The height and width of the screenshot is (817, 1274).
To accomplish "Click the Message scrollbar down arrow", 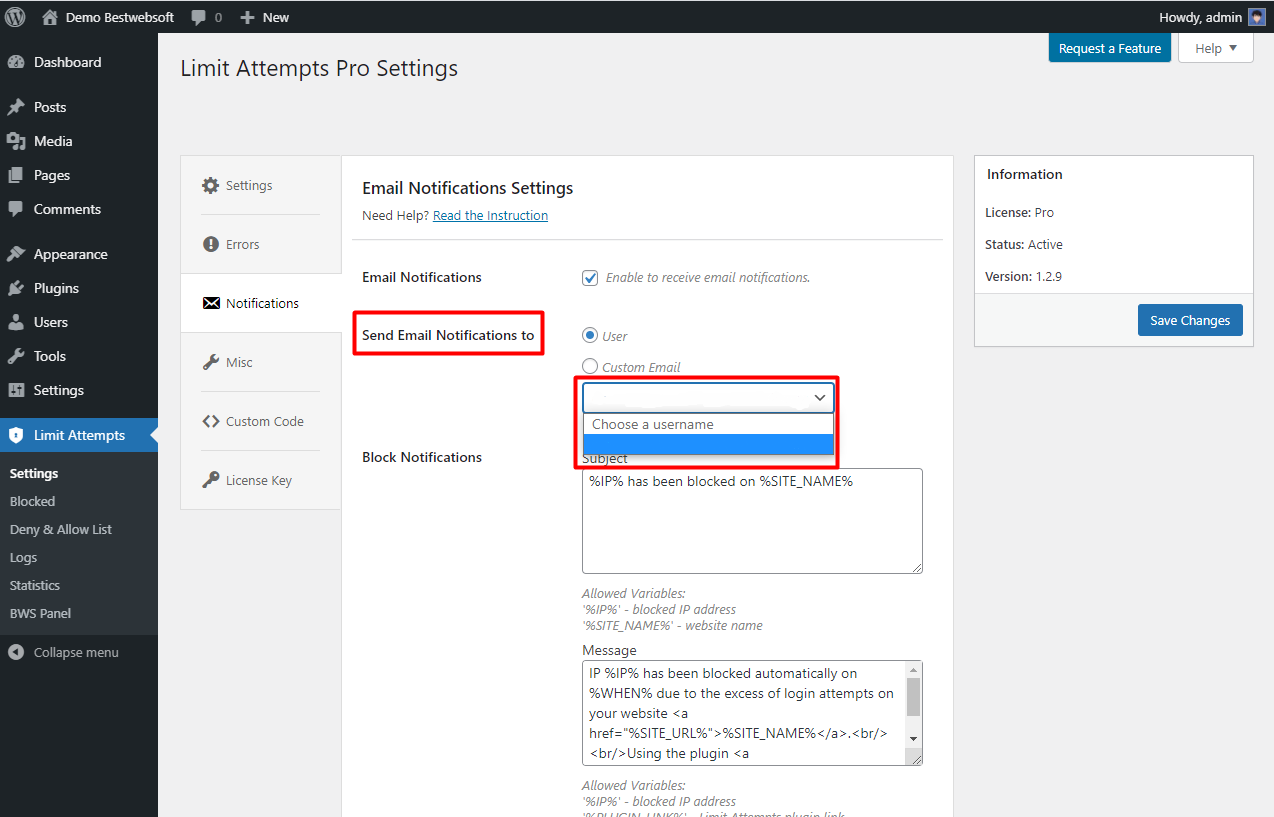I will [914, 738].
